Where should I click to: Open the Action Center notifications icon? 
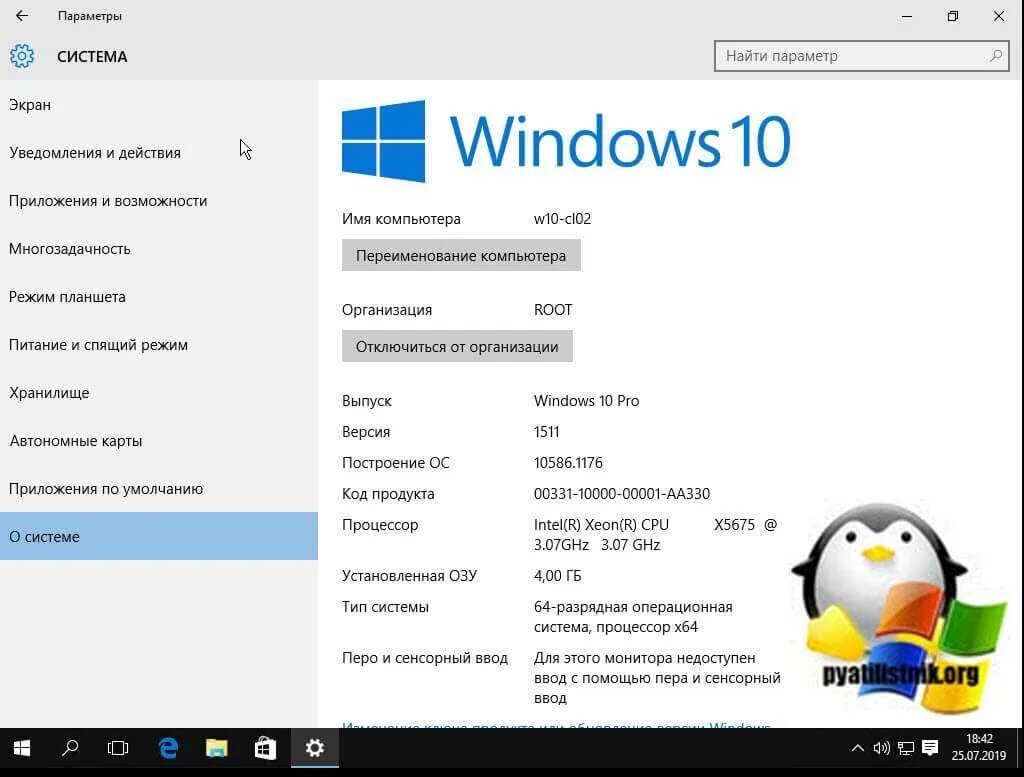tap(930, 748)
